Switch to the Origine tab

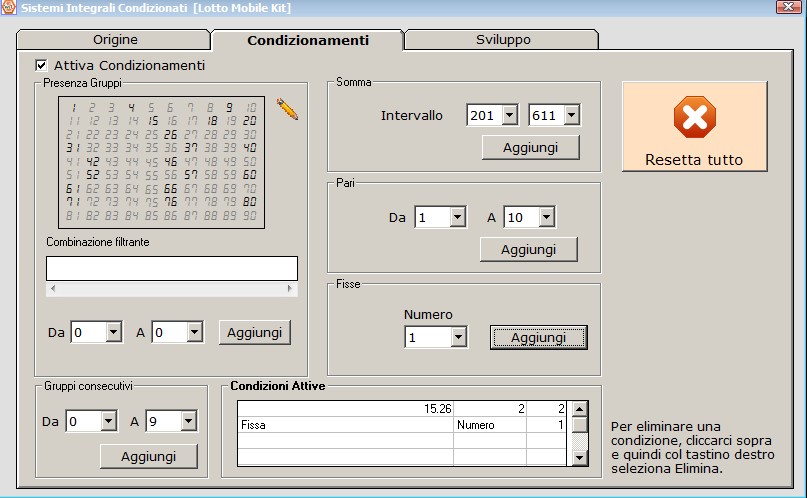tap(115, 40)
